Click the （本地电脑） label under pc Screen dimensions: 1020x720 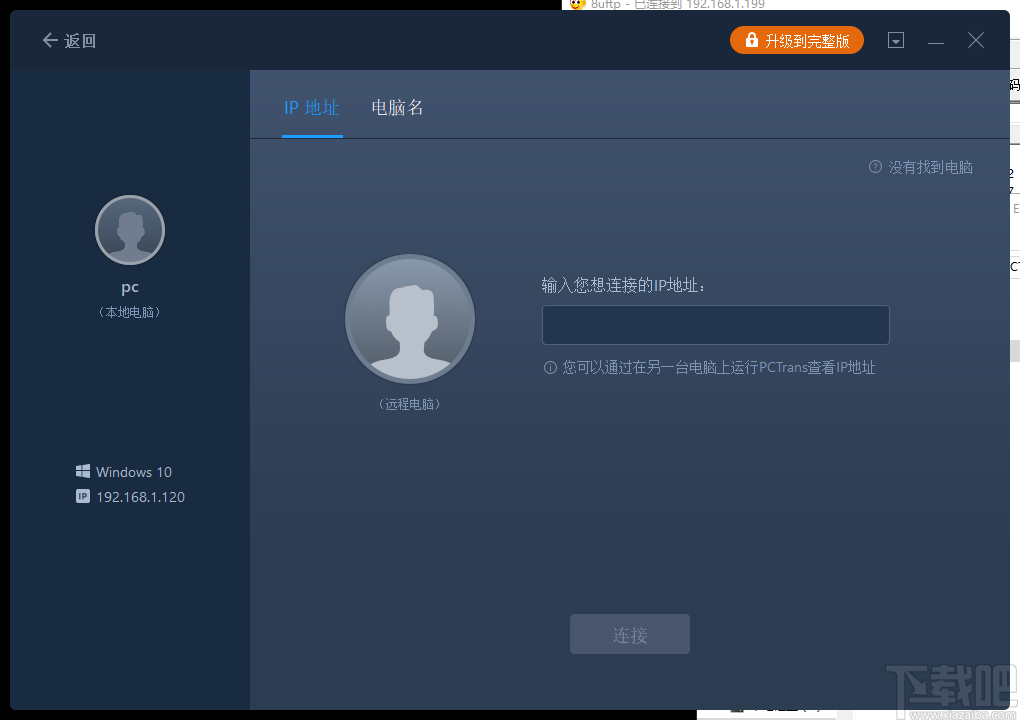pyautogui.click(x=129, y=311)
